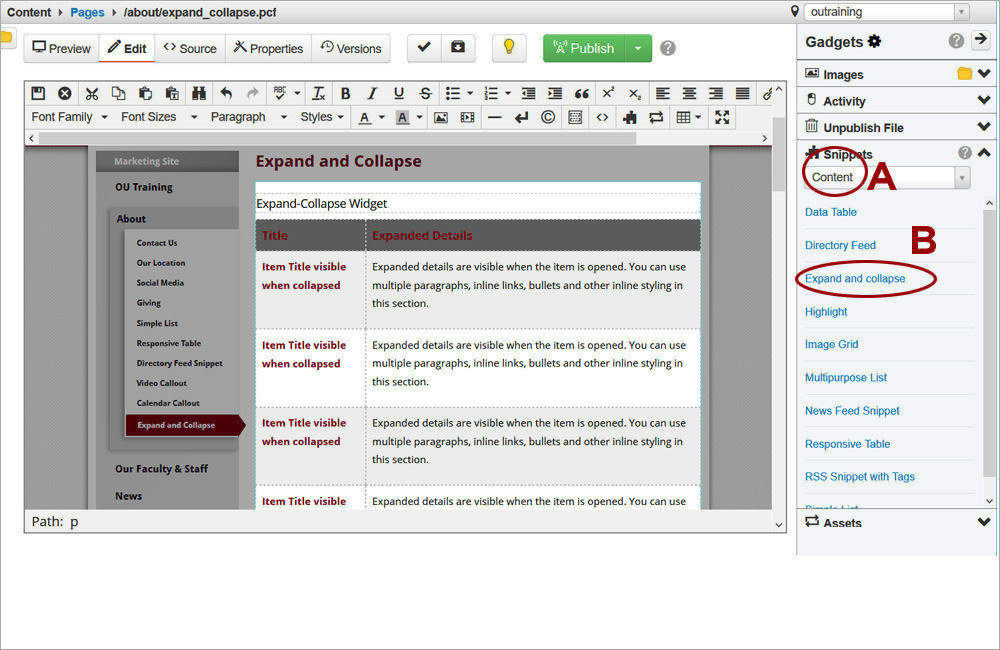Image resolution: width=1000 pixels, height=650 pixels.
Task: Open Publish options dropdown arrow
Action: (638, 48)
